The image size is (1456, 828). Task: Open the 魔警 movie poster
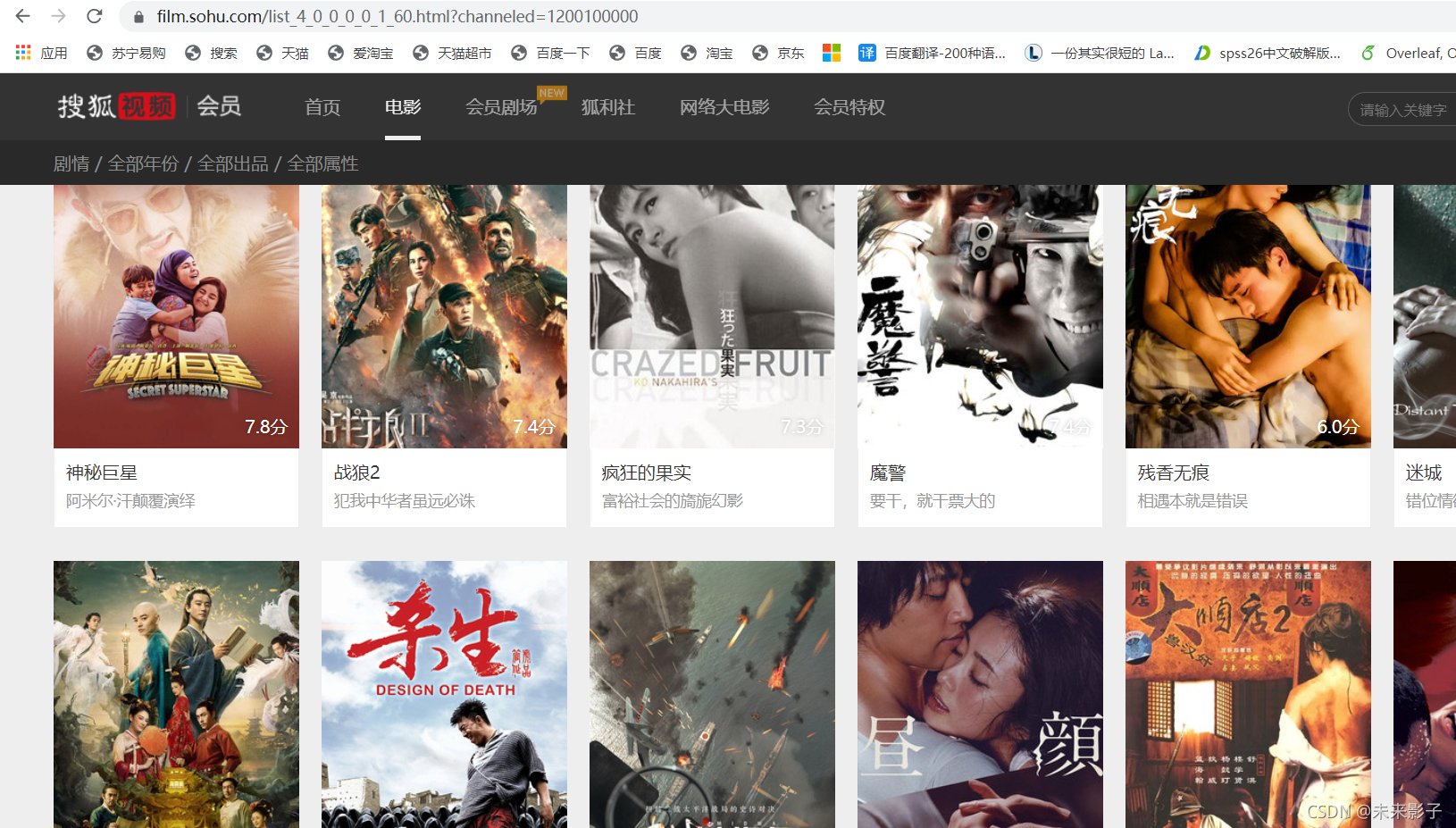pos(980,316)
